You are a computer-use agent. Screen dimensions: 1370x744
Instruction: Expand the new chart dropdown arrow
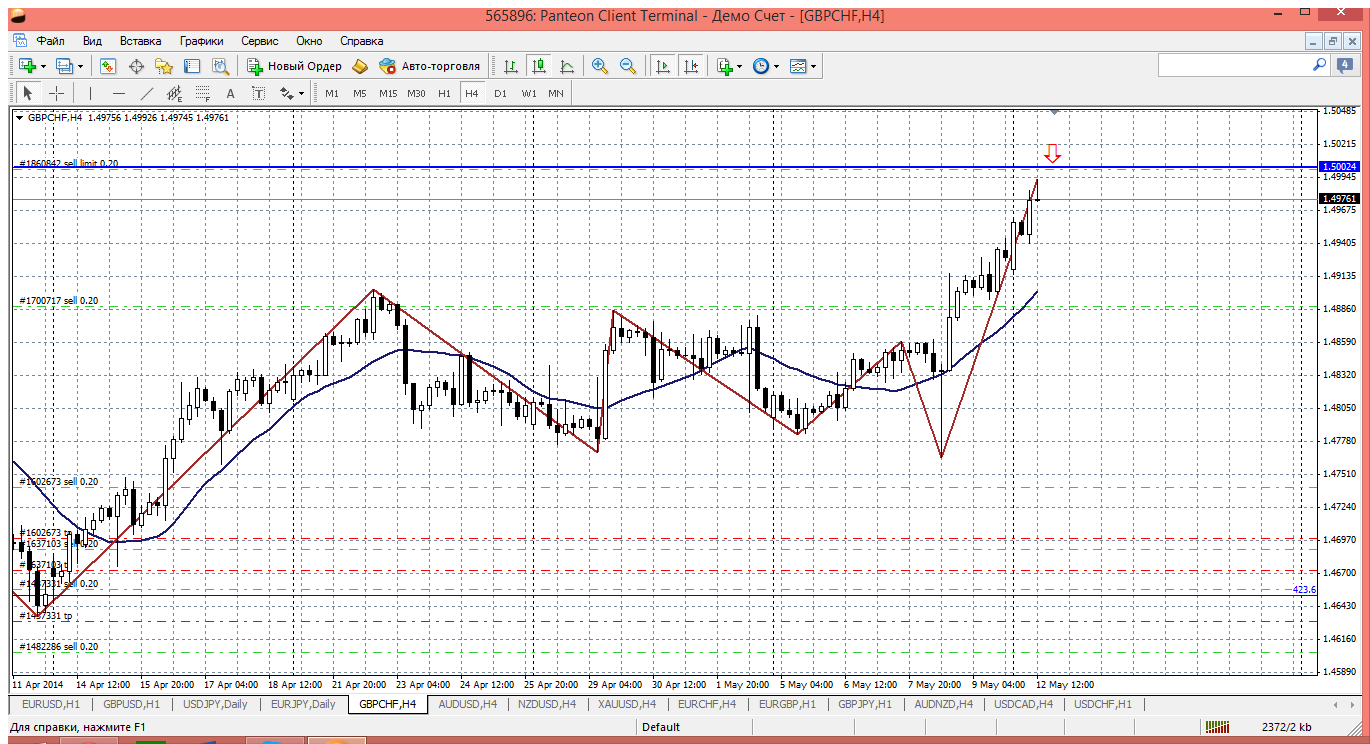pyautogui.click(x=44, y=66)
